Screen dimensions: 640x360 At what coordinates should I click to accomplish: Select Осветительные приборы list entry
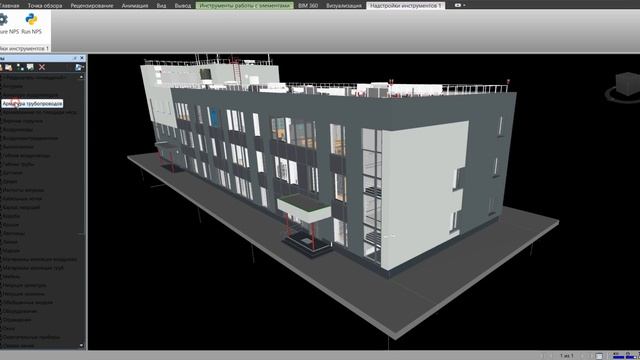(x=31, y=337)
